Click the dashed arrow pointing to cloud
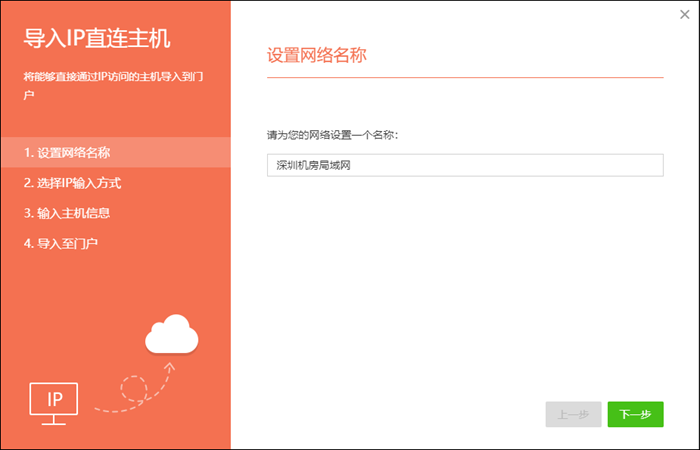Viewport: 700px width, 450px height. click(135, 385)
